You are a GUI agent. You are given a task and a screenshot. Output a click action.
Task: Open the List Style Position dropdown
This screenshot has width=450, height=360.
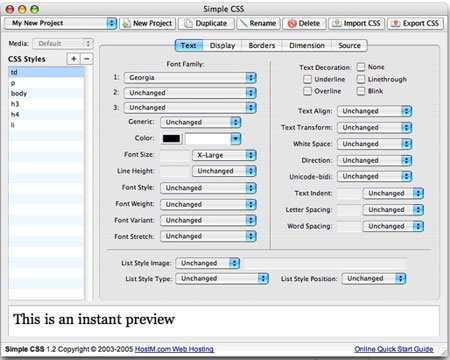click(x=374, y=279)
